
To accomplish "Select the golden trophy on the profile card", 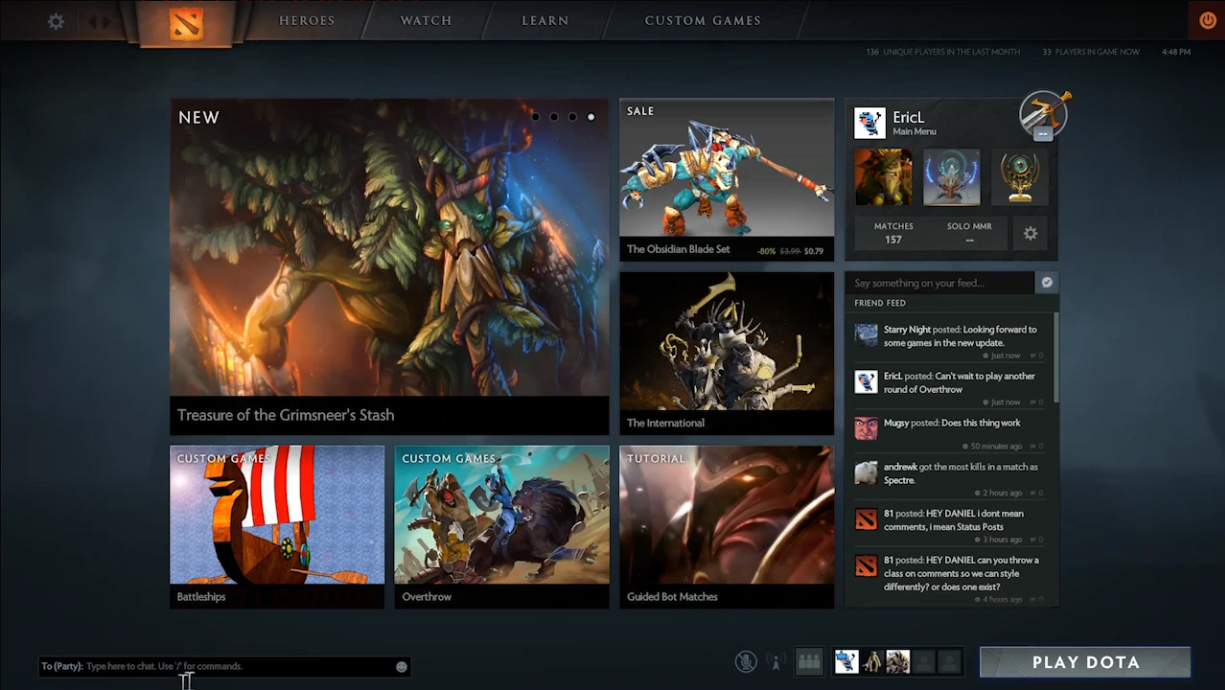I will point(1020,177).
